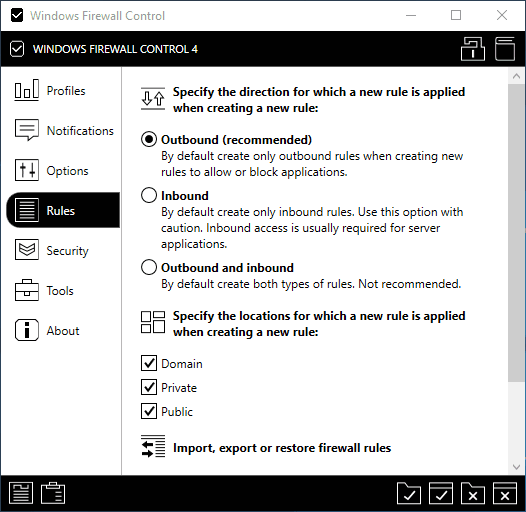Click the window with checkmark icon

tap(441, 493)
